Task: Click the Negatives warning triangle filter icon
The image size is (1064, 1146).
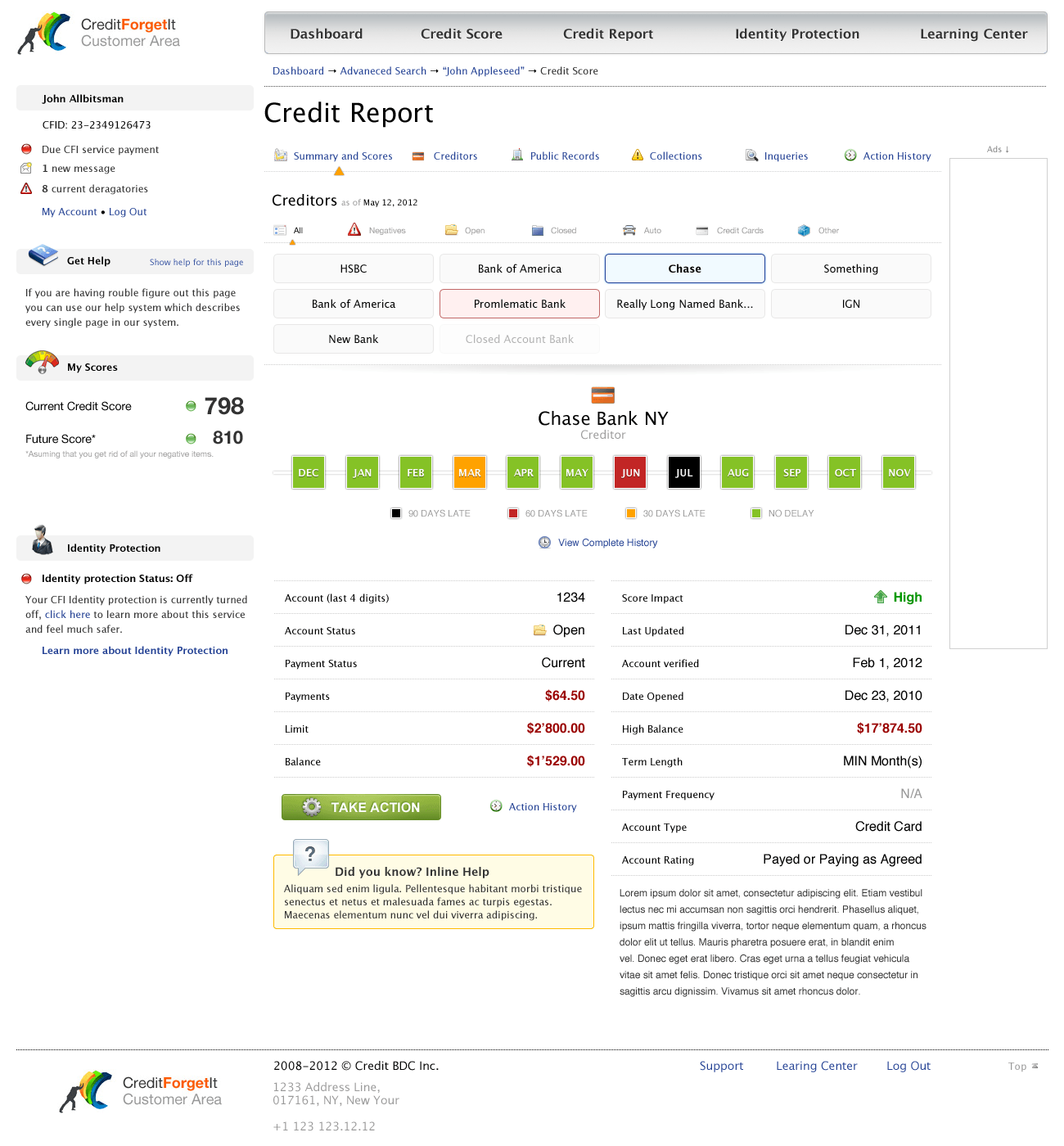Action: 354,230
